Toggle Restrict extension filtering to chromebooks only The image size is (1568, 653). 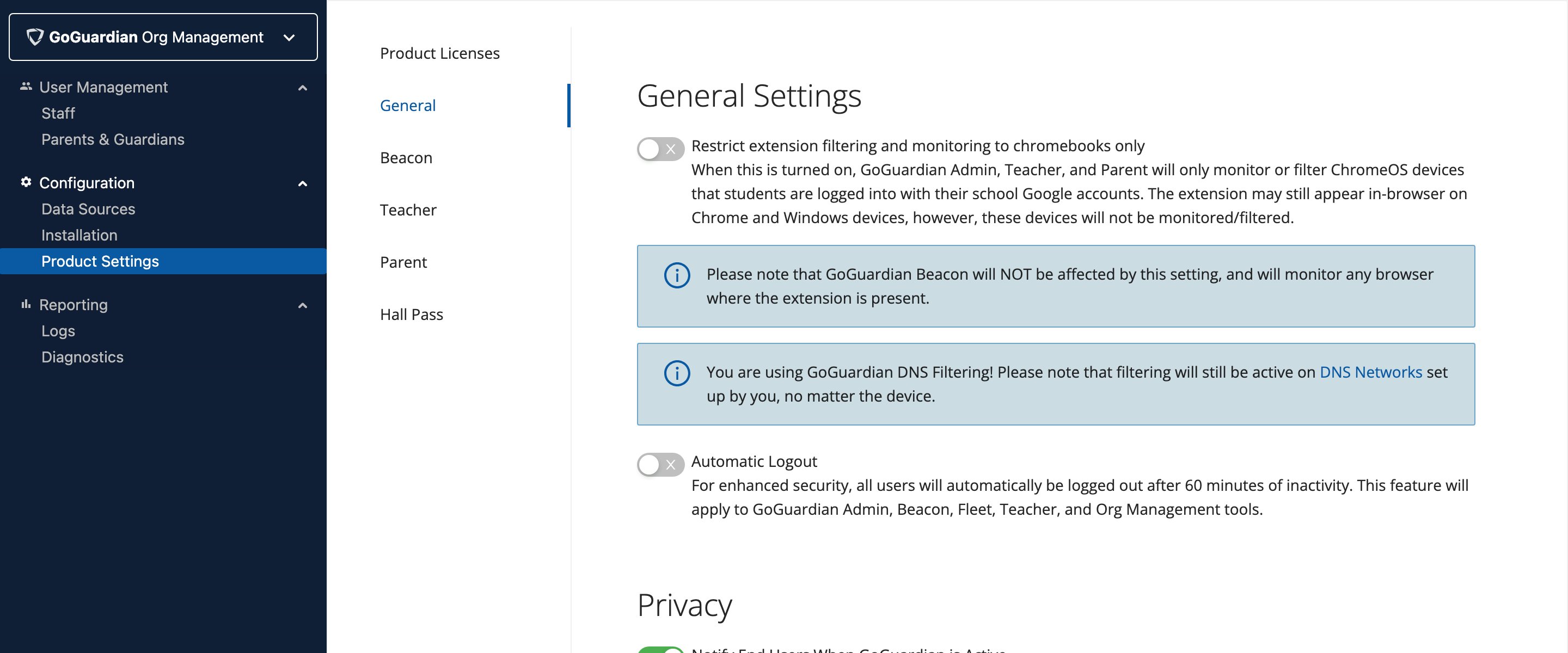[660, 149]
